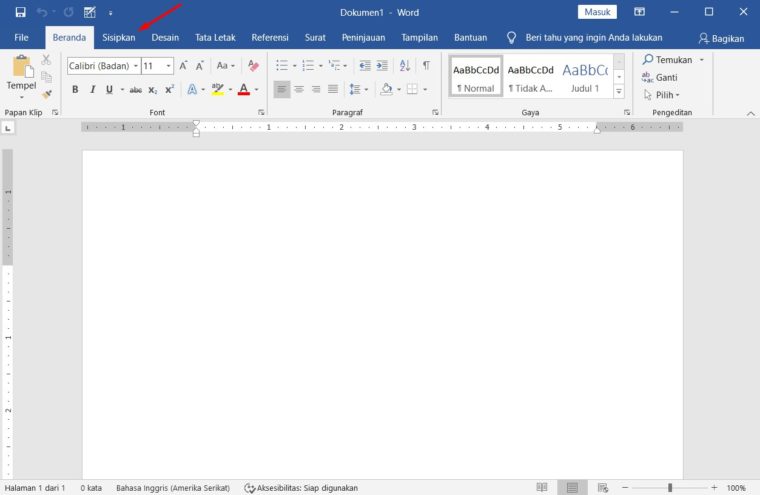Decrease indent of the paragraph

click(365, 65)
